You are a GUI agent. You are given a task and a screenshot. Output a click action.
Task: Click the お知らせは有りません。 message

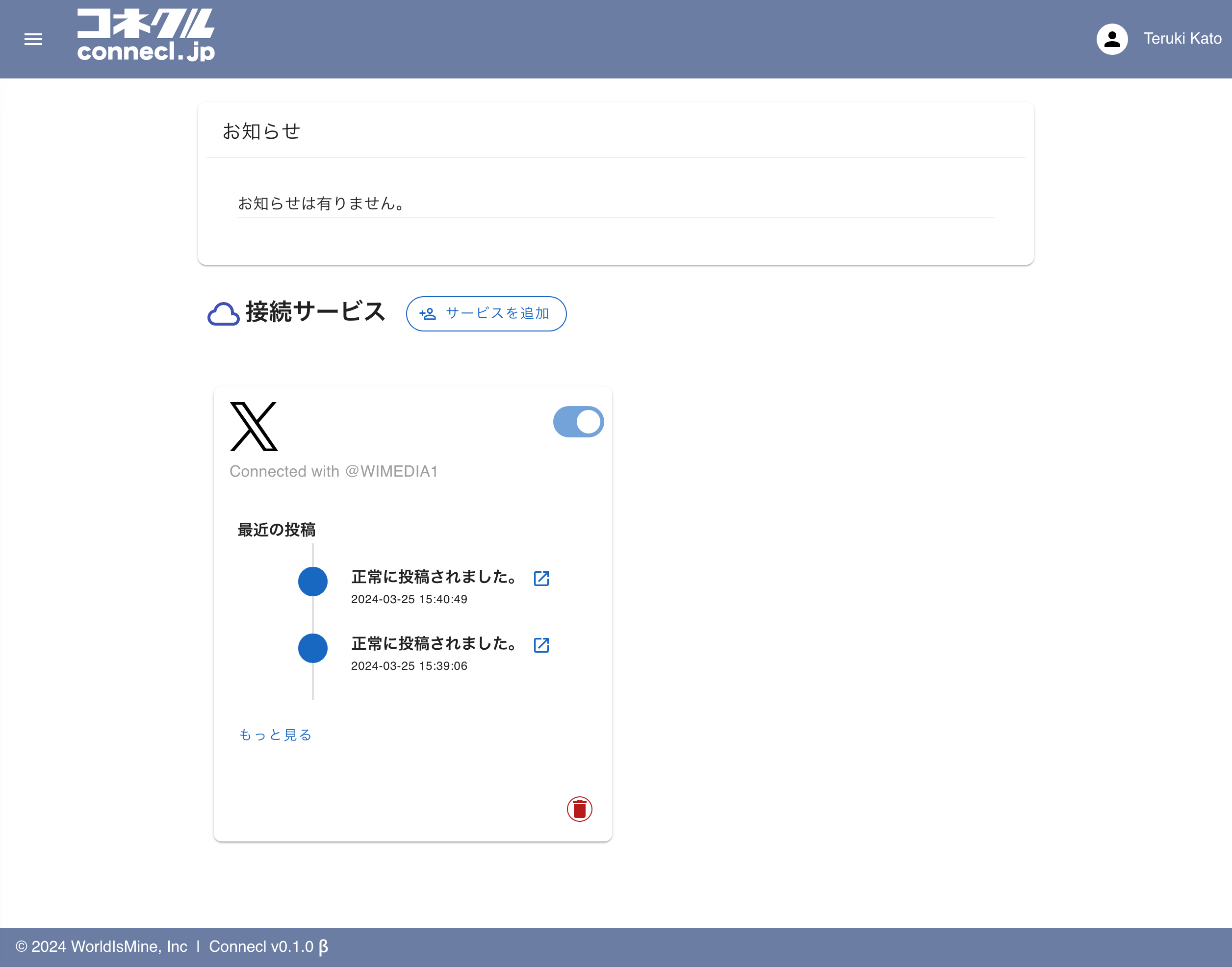[322, 203]
